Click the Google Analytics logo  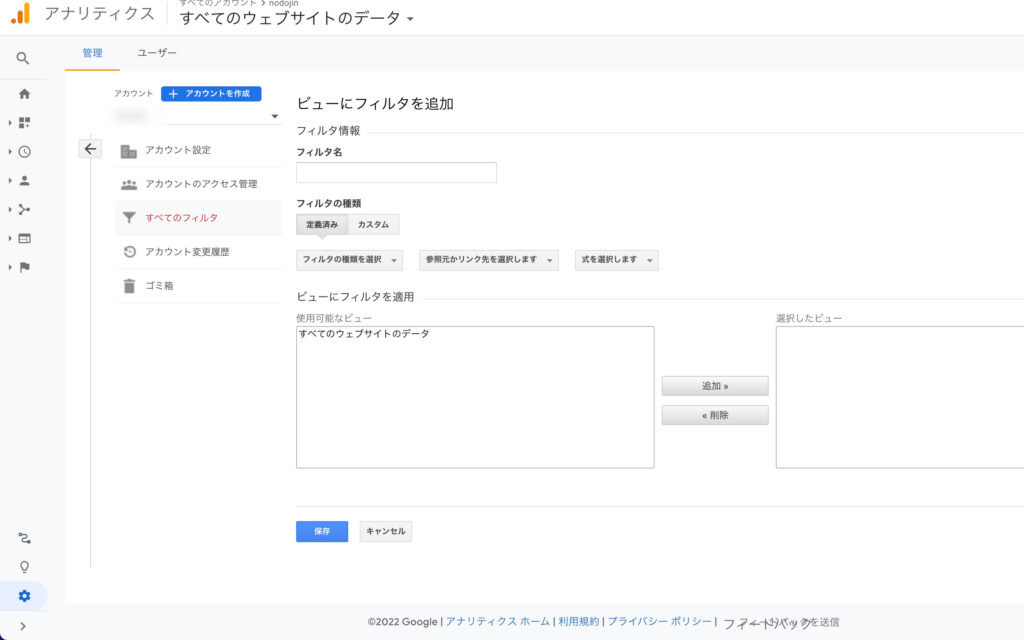pos(20,13)
